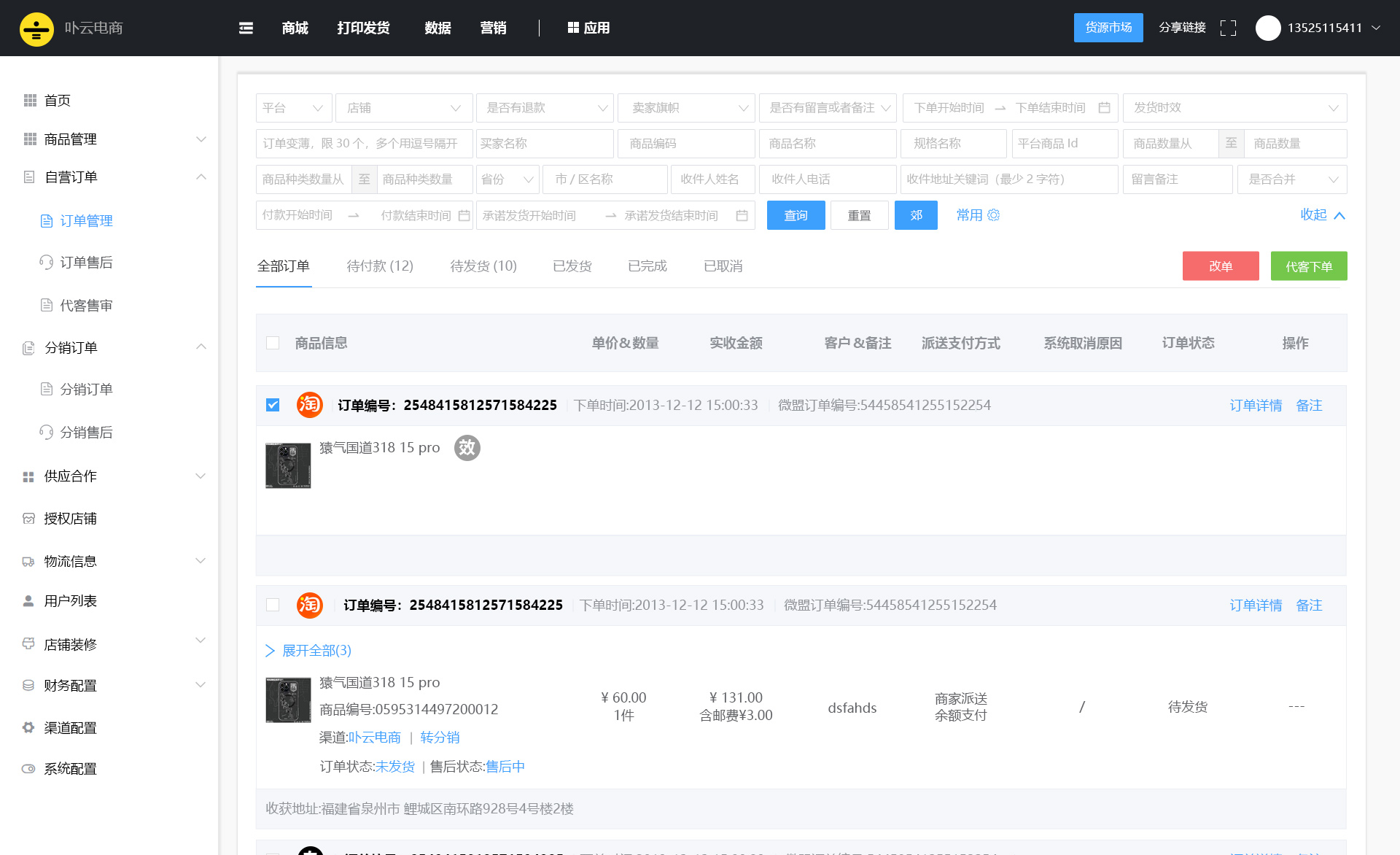Screen dimensions: 1400x855
Task: Open the 应用 grid icon
Action: (x=573, y=28)
